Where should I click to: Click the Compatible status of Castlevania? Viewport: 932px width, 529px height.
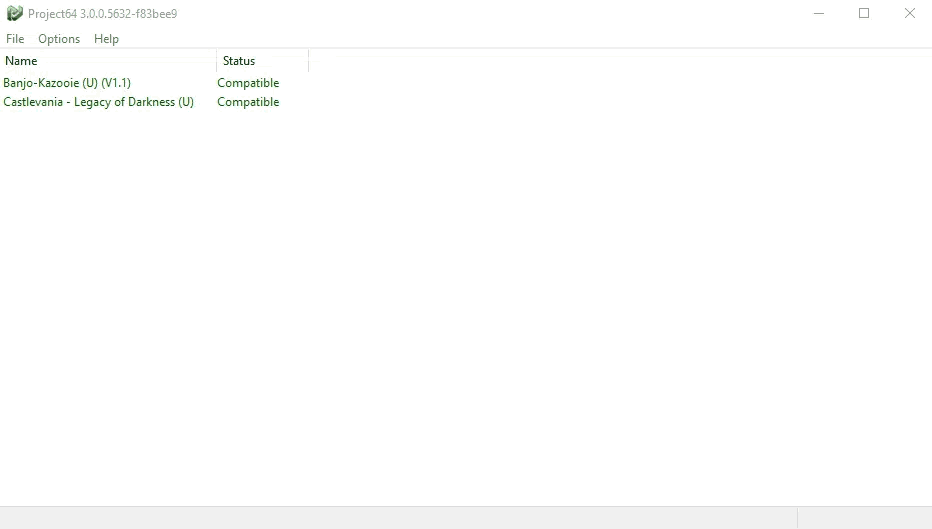[x=248, y=102]
